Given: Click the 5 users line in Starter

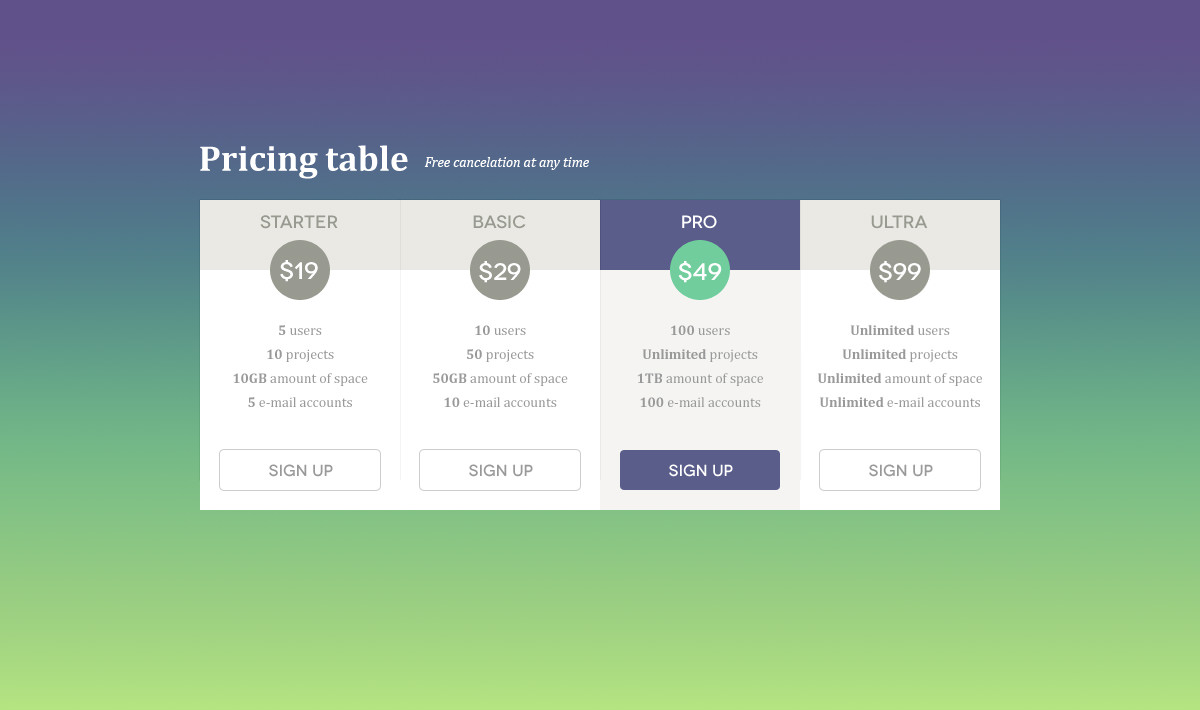Looking at the screenshot, I should pyautogui.click(x=300, y=331).
